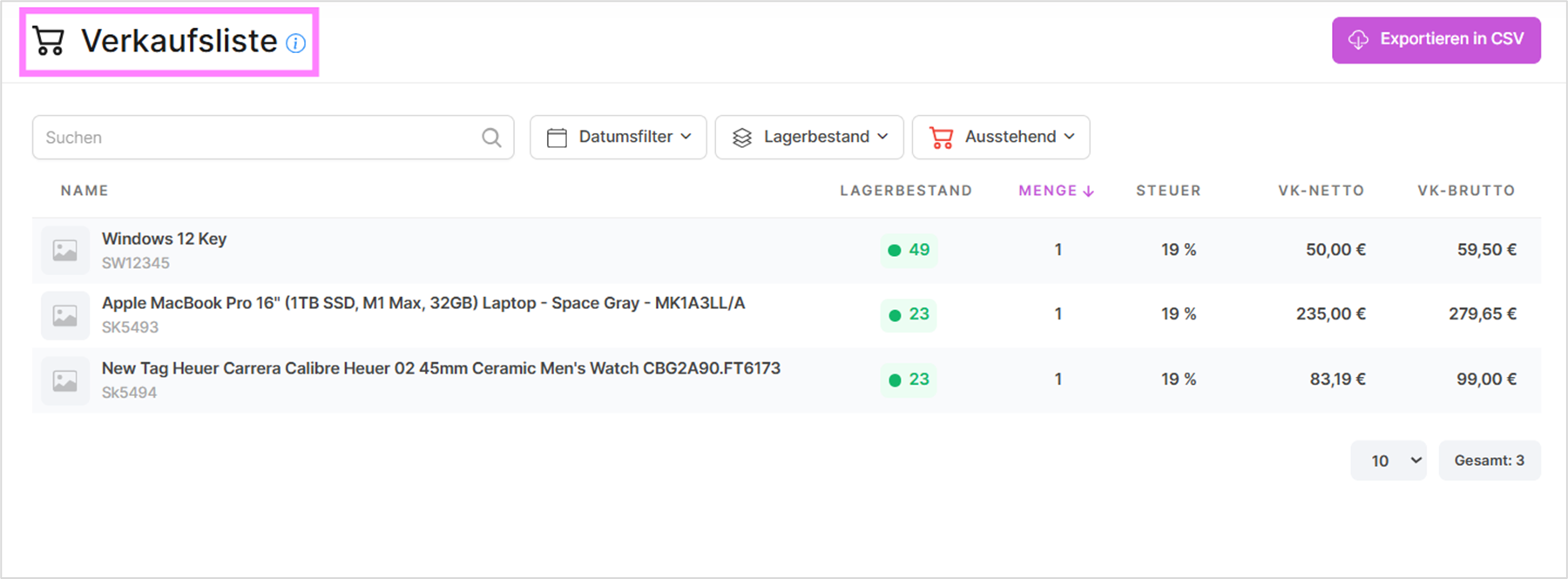Open Windows 12 Key image placeholder

click(x=65, y=251)
